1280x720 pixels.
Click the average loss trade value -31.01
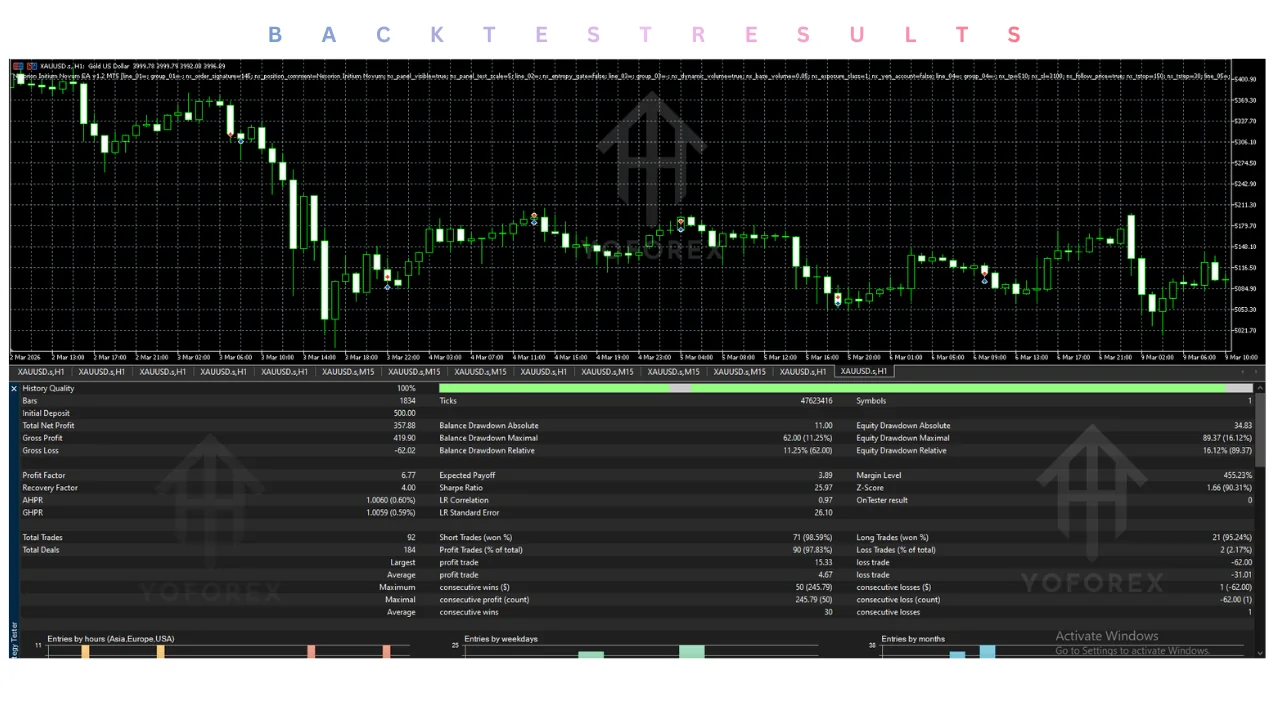click(x=1241, y=575)
